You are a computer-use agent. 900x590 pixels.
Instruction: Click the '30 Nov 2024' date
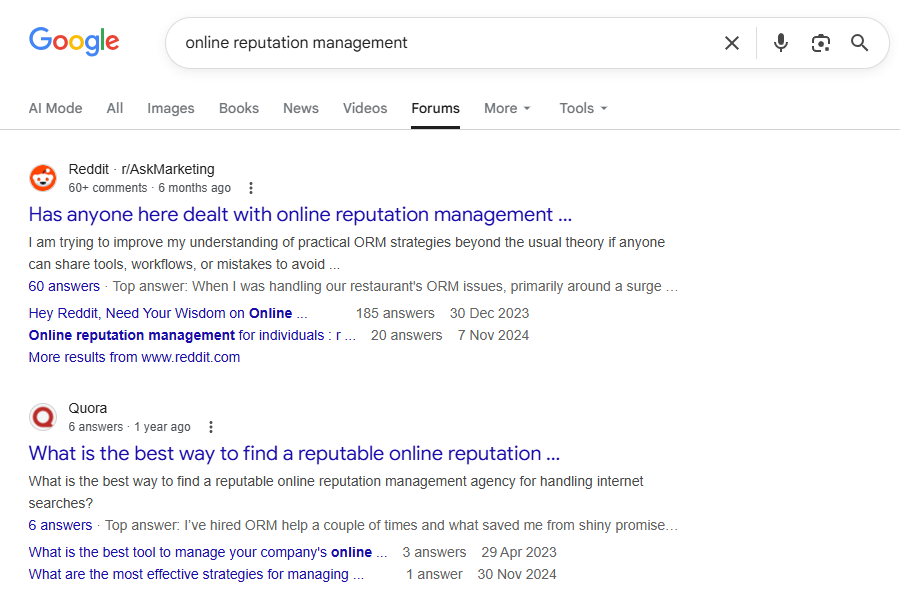(517, 574)
